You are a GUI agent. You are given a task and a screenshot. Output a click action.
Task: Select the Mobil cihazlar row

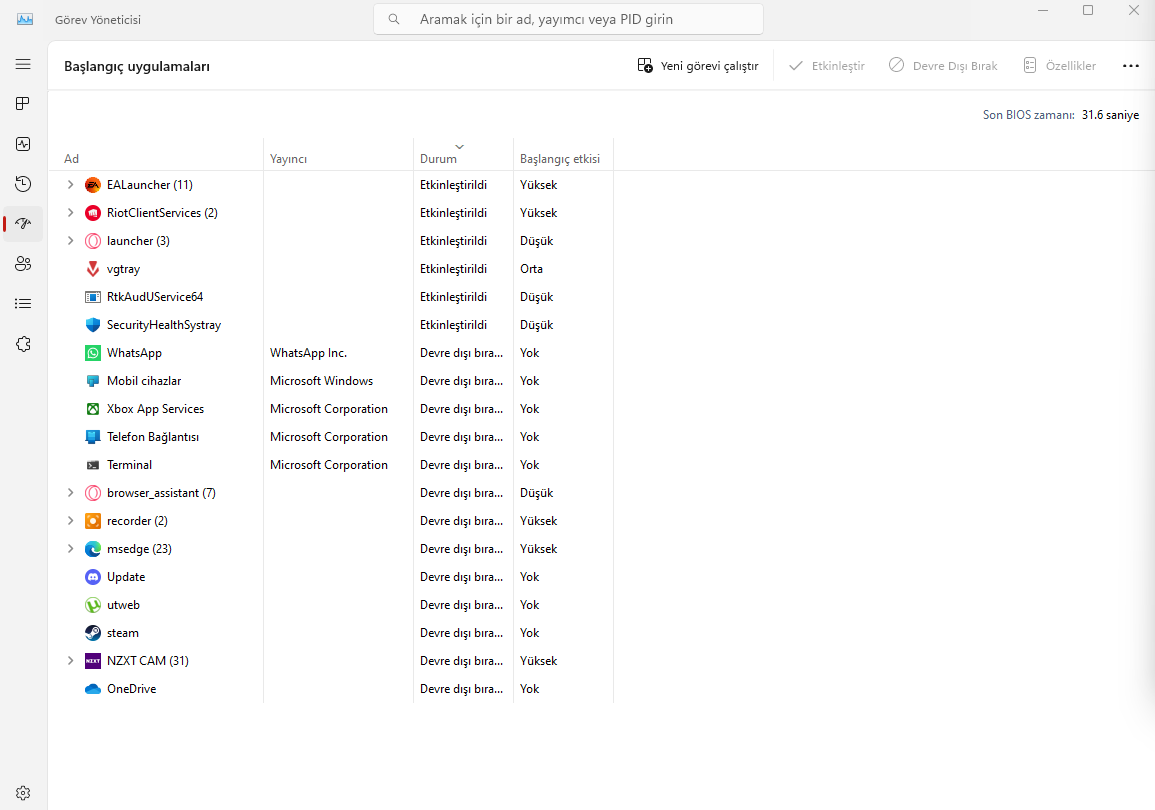coord(331,381)
